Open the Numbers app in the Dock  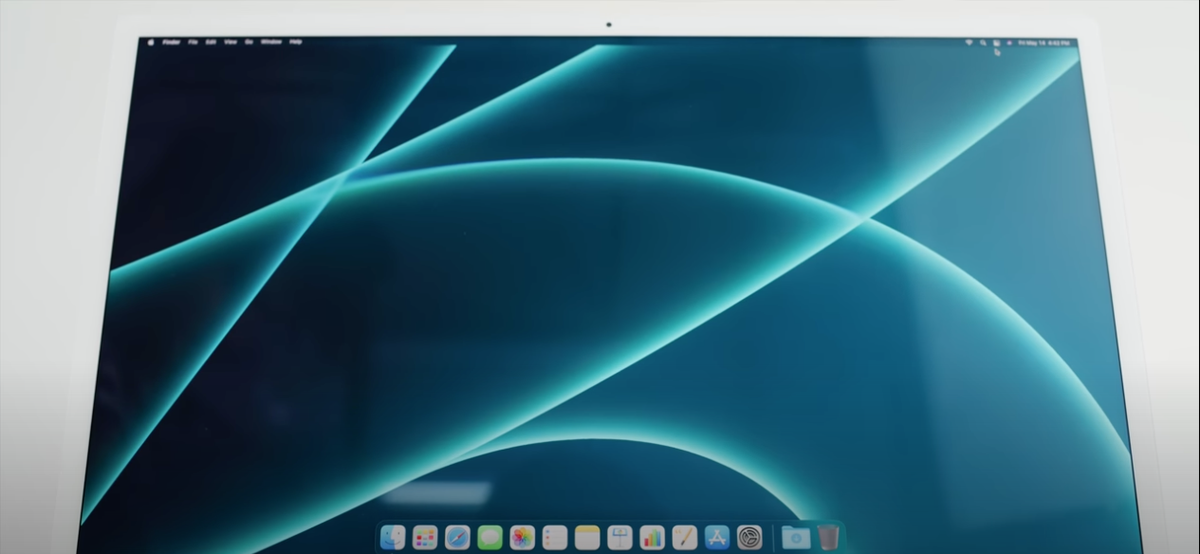[x=652, y=537]
